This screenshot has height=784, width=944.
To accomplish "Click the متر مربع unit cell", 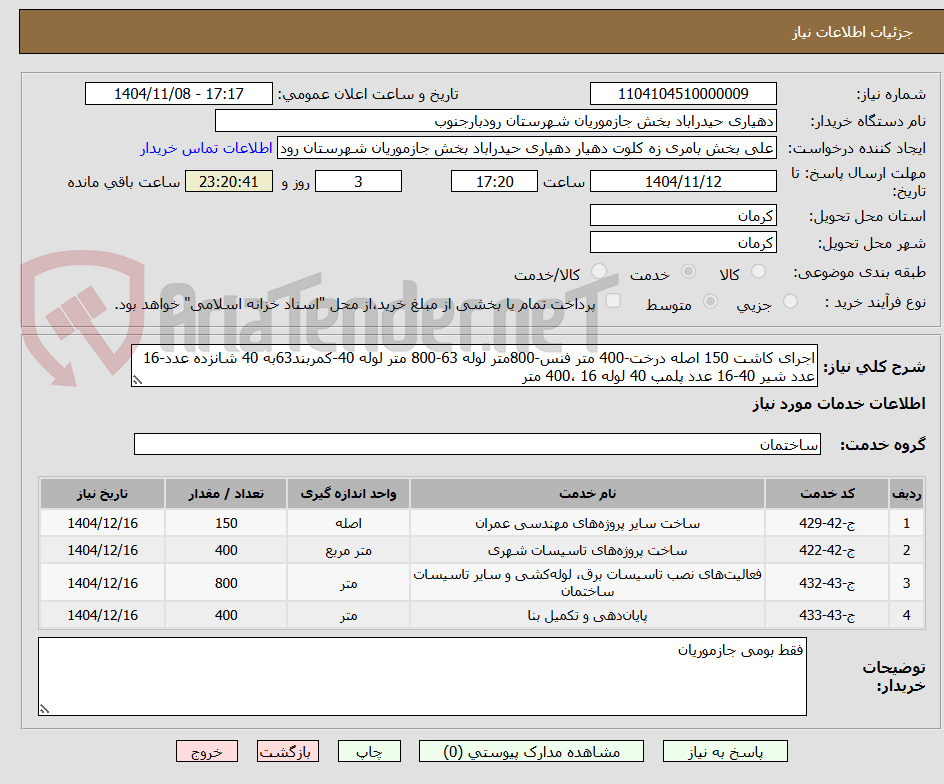I will coord(348,550).
